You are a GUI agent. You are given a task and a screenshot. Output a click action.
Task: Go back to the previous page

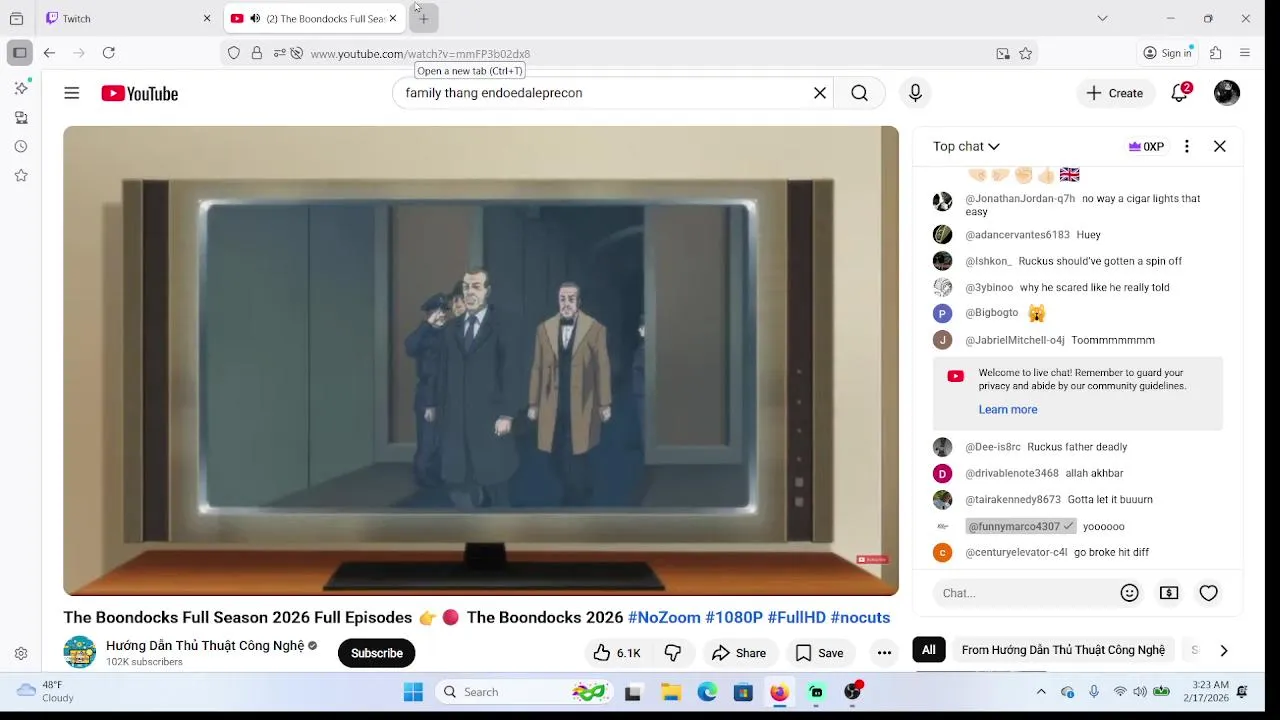(49, 53)
